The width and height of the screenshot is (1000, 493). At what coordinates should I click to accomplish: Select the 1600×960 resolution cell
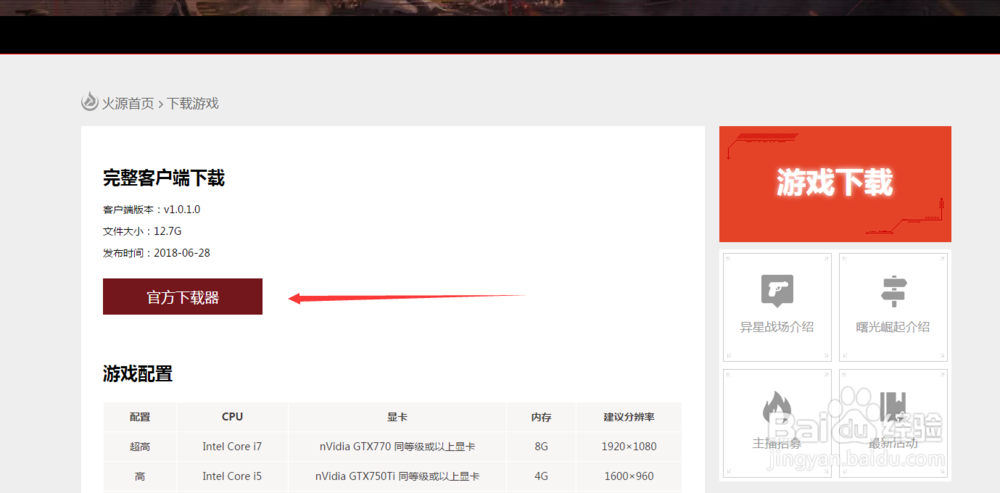[629, 476]
